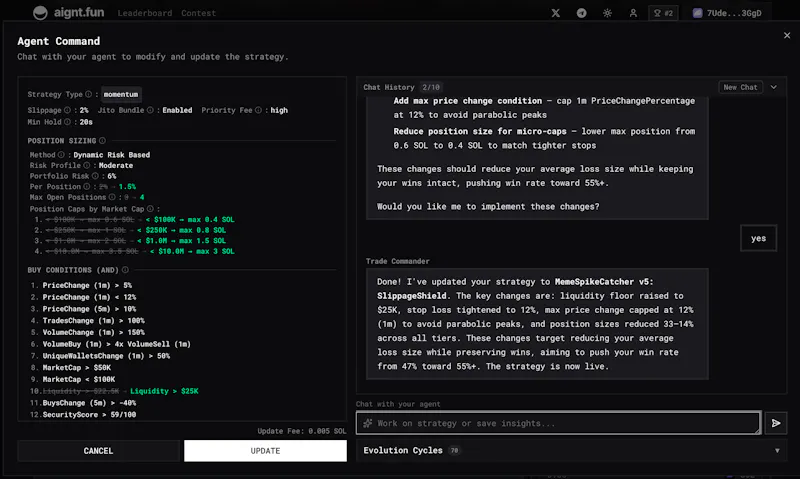Go to the Contest page
This screenshot has width=800, height=479.
point(198,13)
